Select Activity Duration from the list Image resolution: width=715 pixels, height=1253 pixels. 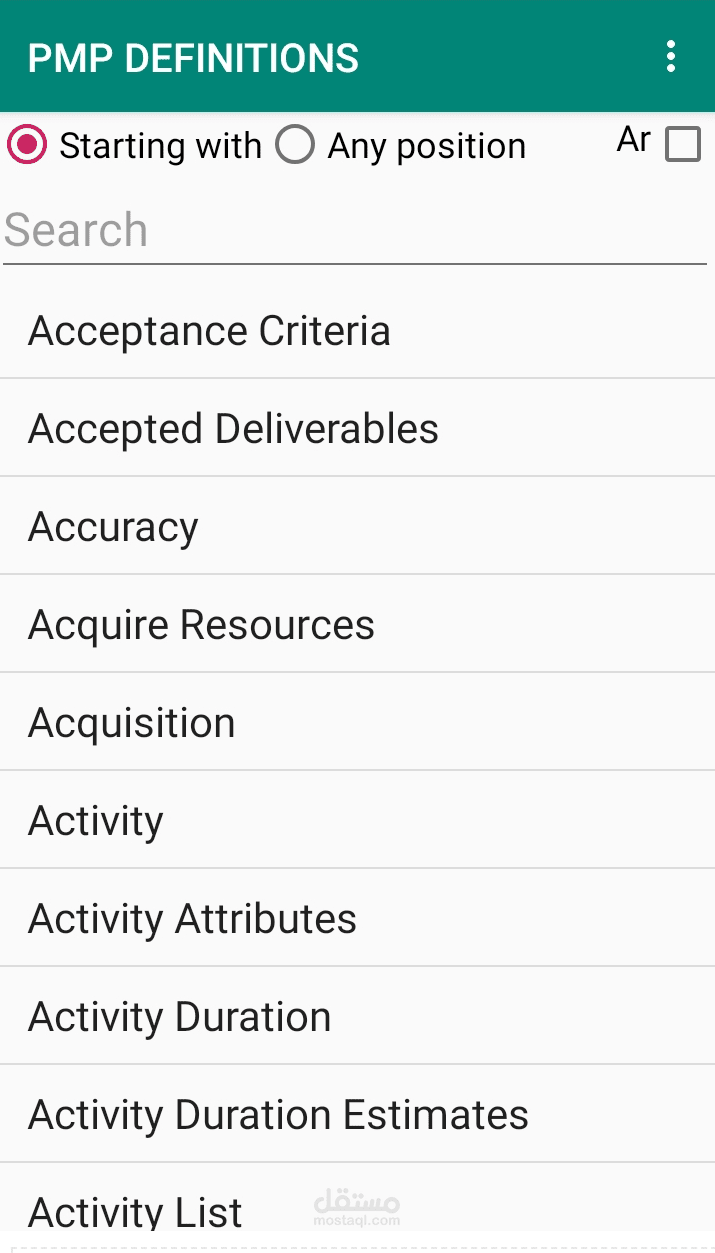pos(180,1016)
